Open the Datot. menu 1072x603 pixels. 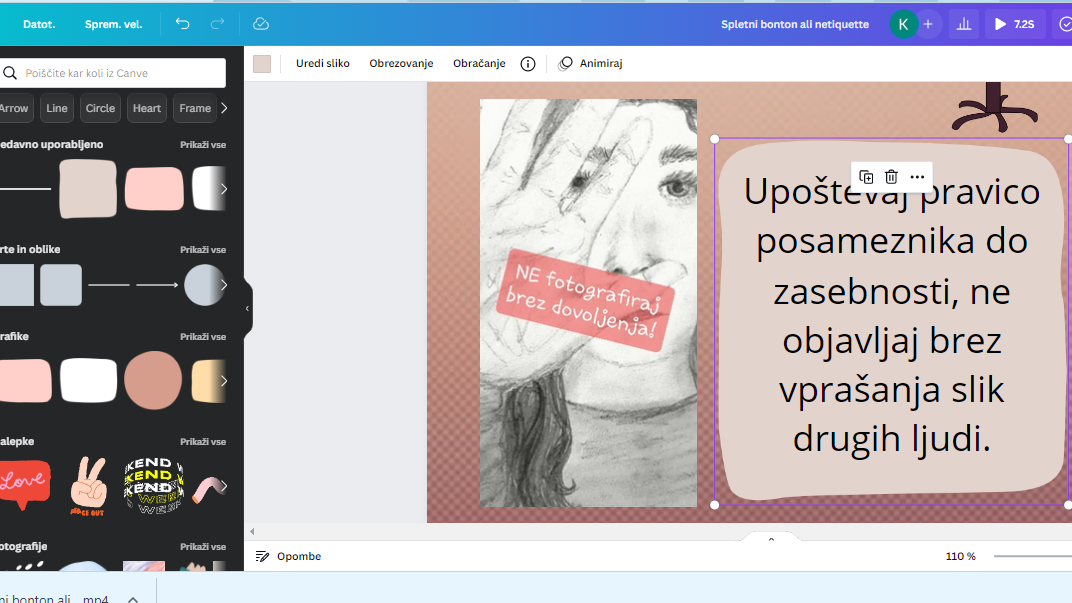(x=39, y=24)
